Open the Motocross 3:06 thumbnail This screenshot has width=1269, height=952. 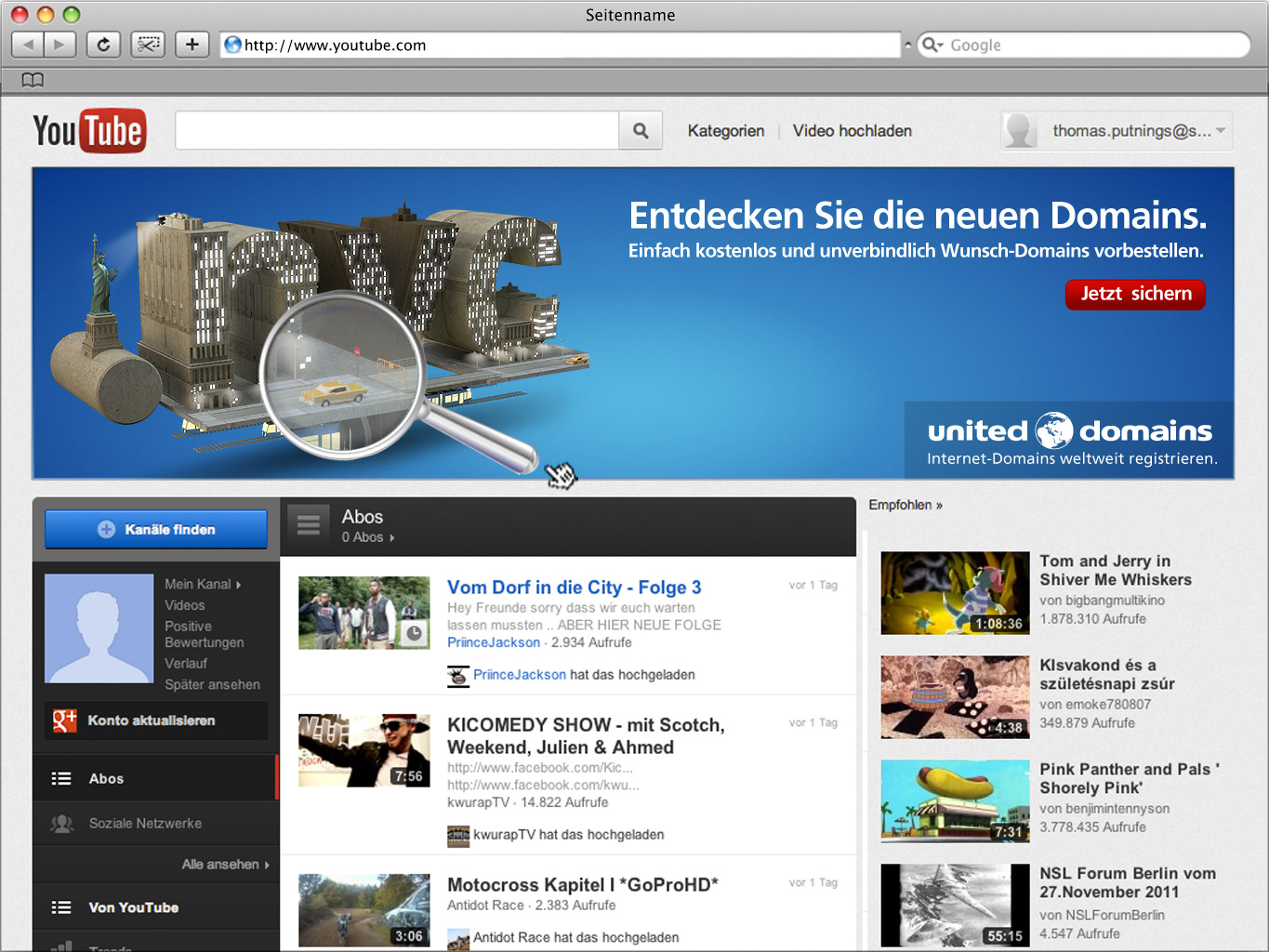(364, 910)
